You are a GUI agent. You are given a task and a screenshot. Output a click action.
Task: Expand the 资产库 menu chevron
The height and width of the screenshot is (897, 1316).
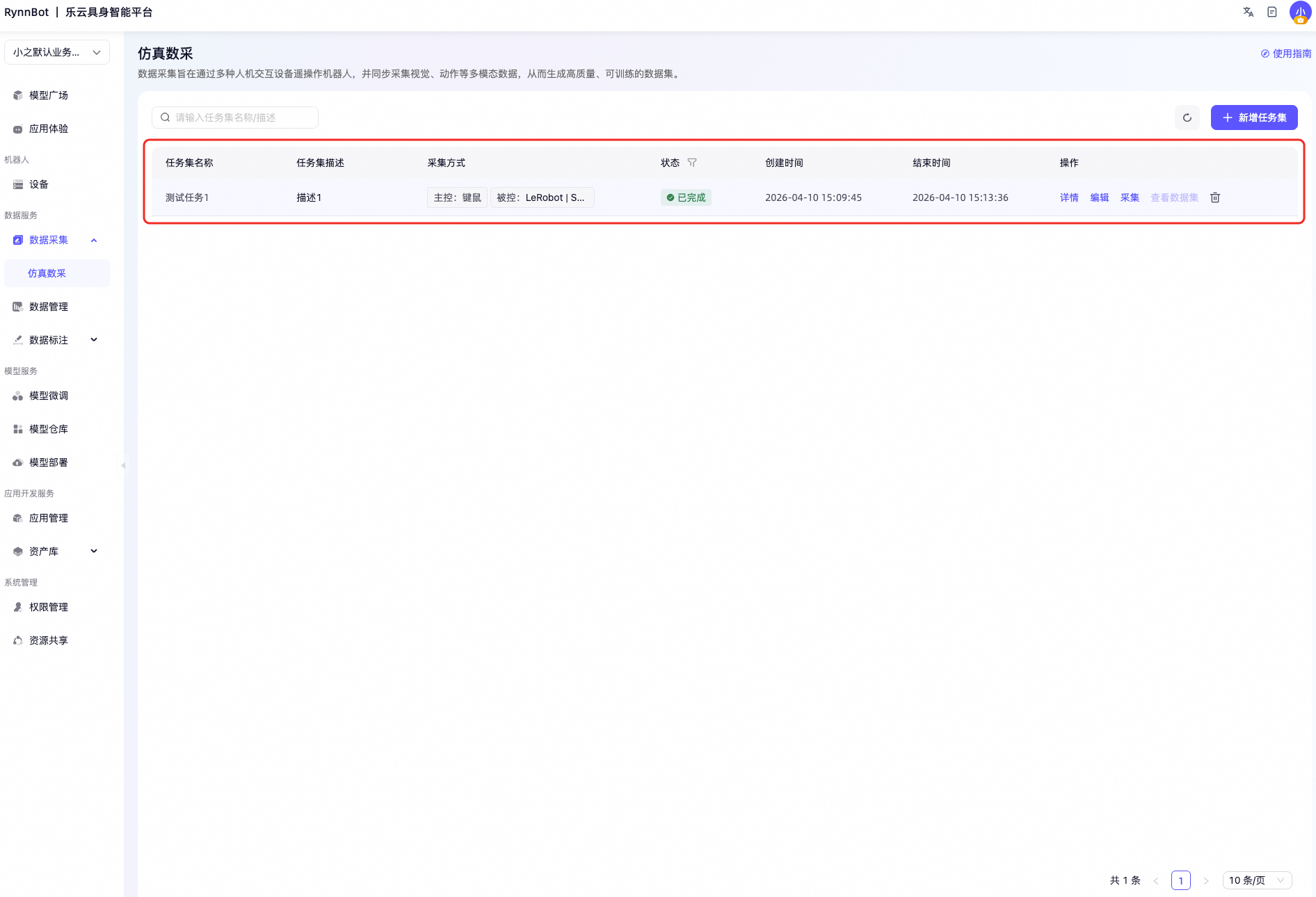[94, 551]
